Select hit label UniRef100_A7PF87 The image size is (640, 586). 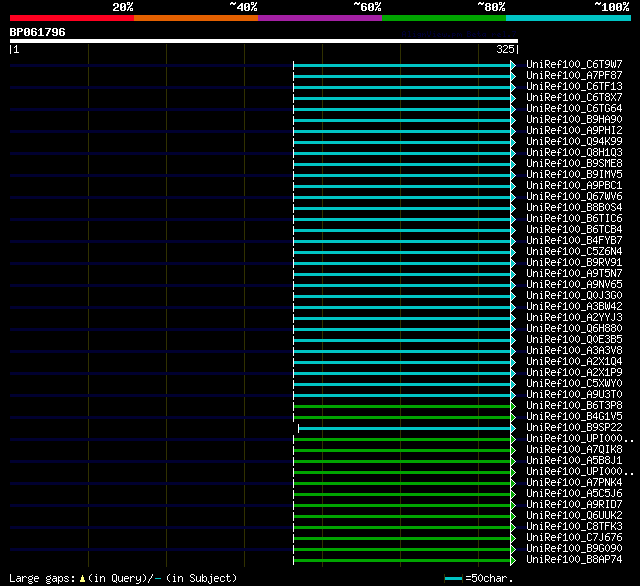pyautogui.click(x=574, y=75)
